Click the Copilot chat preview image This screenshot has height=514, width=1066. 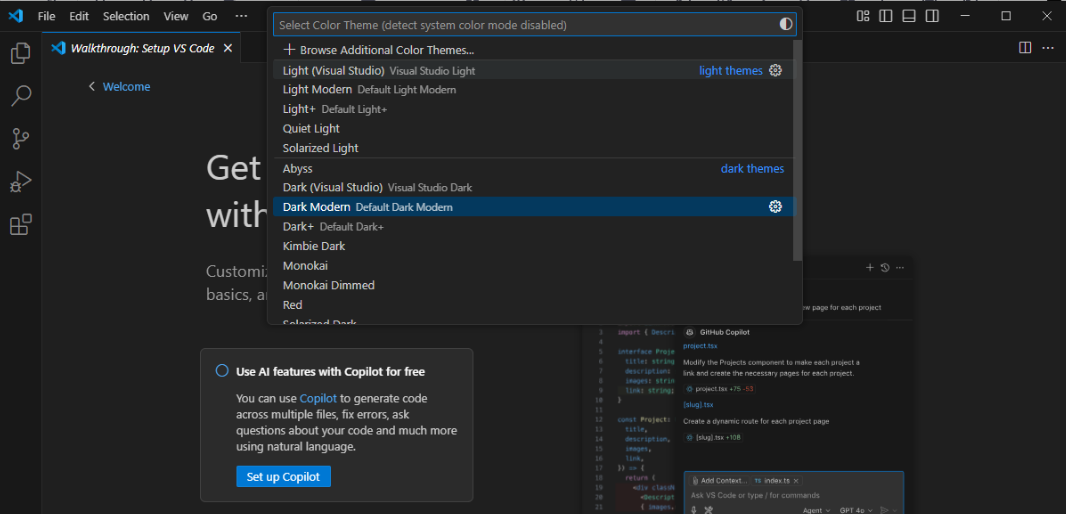[748, 385]
